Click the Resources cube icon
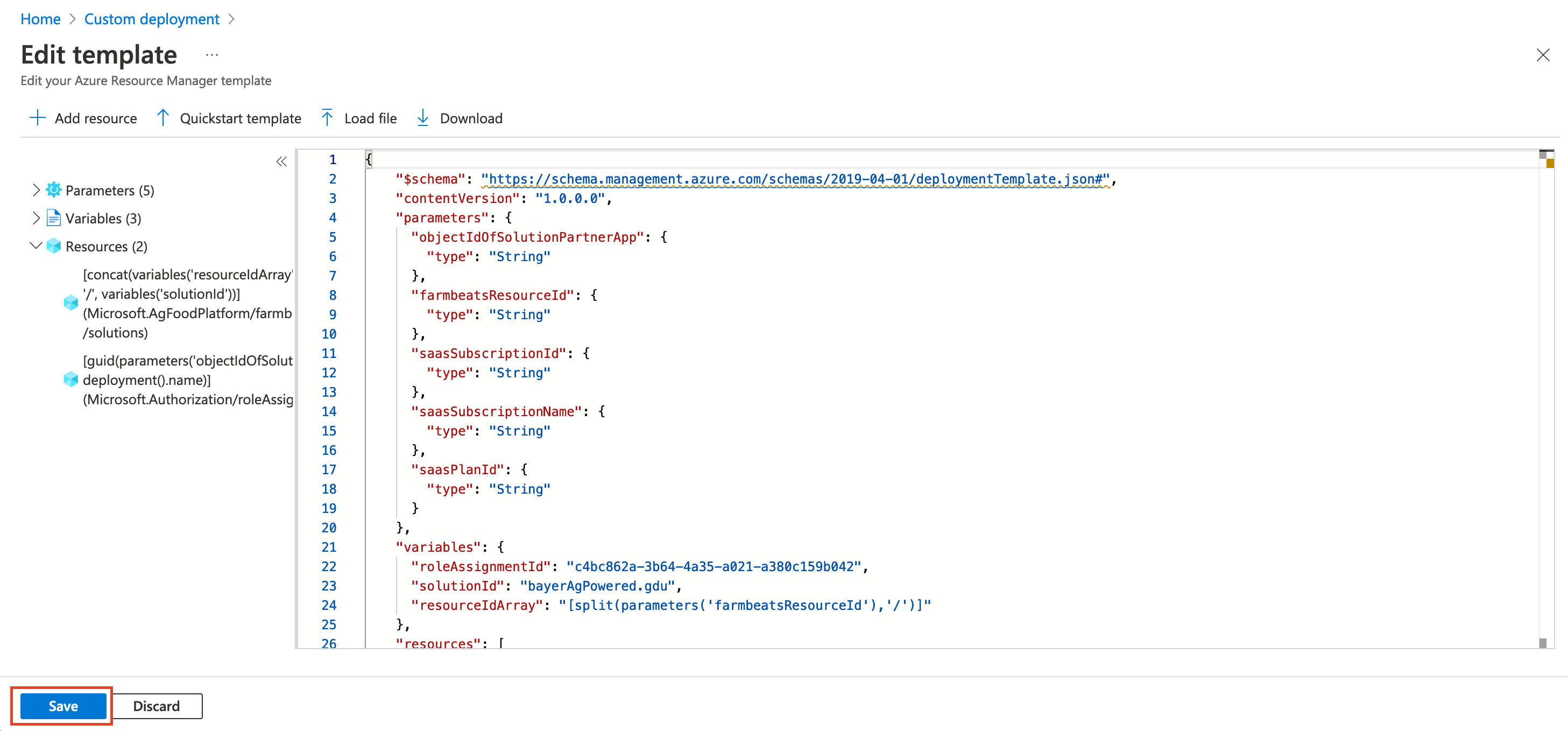This screenshot has width=1568, height=731. (x=54, y=246)
